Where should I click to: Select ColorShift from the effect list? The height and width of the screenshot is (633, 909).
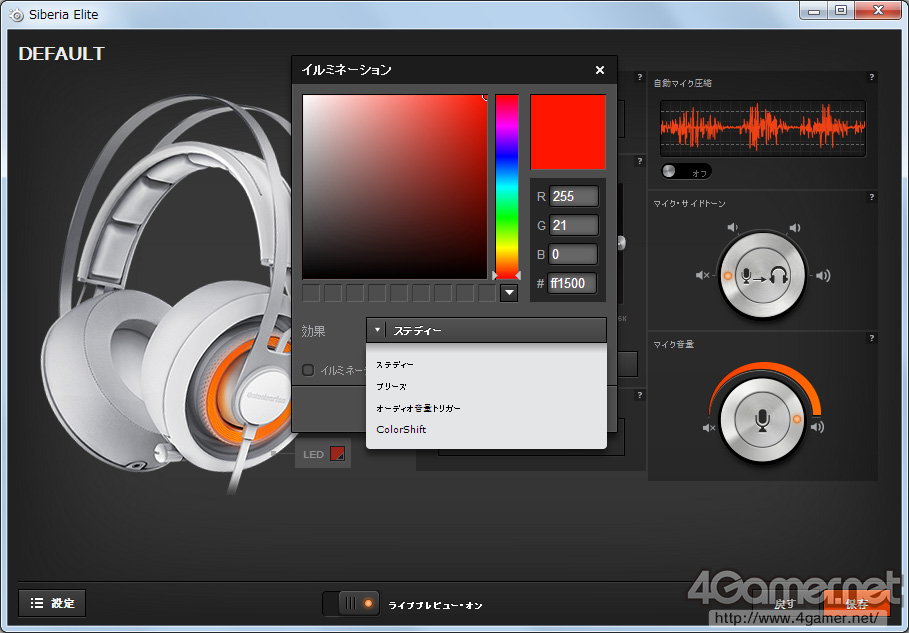401,430
